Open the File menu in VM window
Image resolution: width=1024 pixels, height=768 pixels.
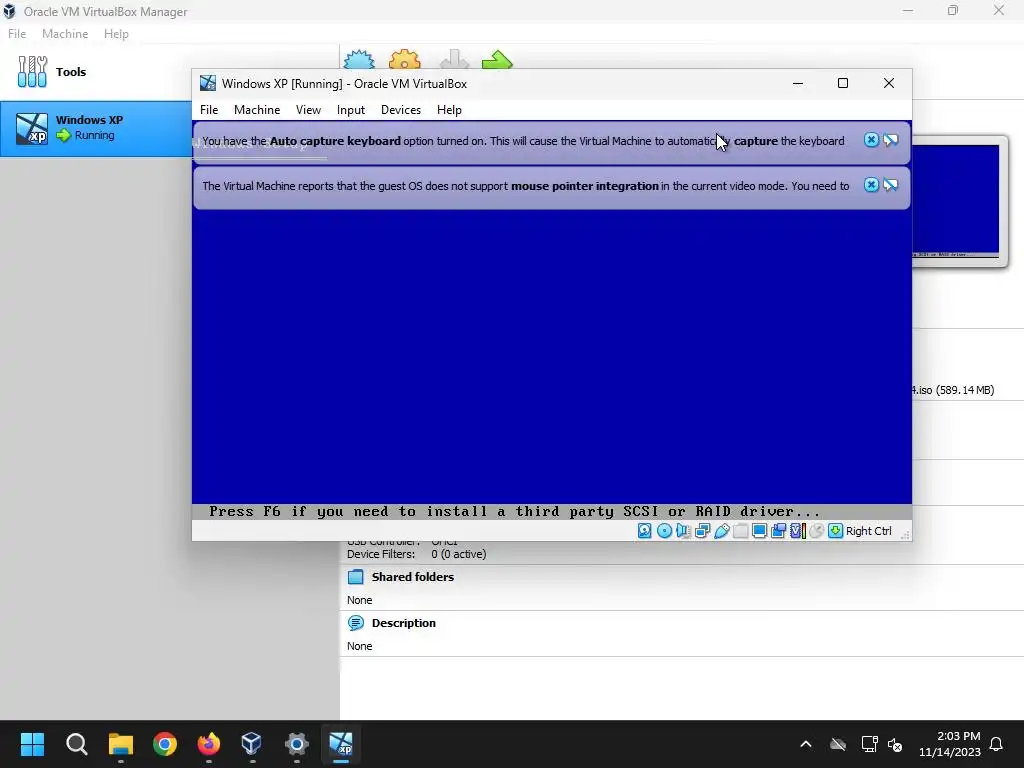[209, 110]
